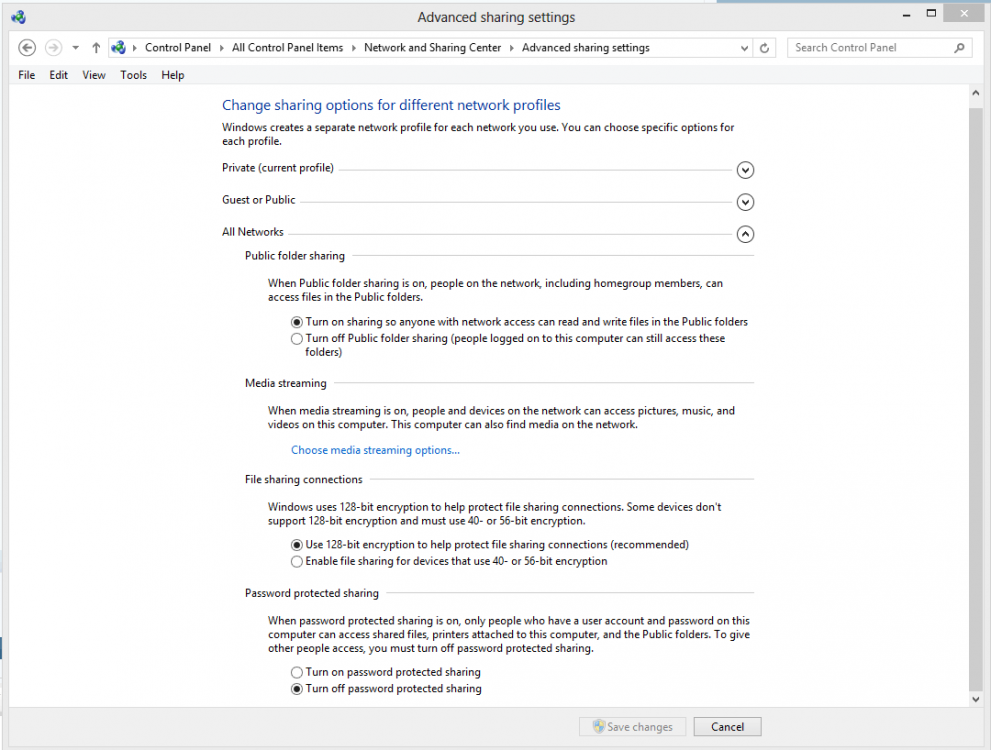
Task: Open dropdown arrow before Control Panel breadcrumb
Action: click(135, 47)
